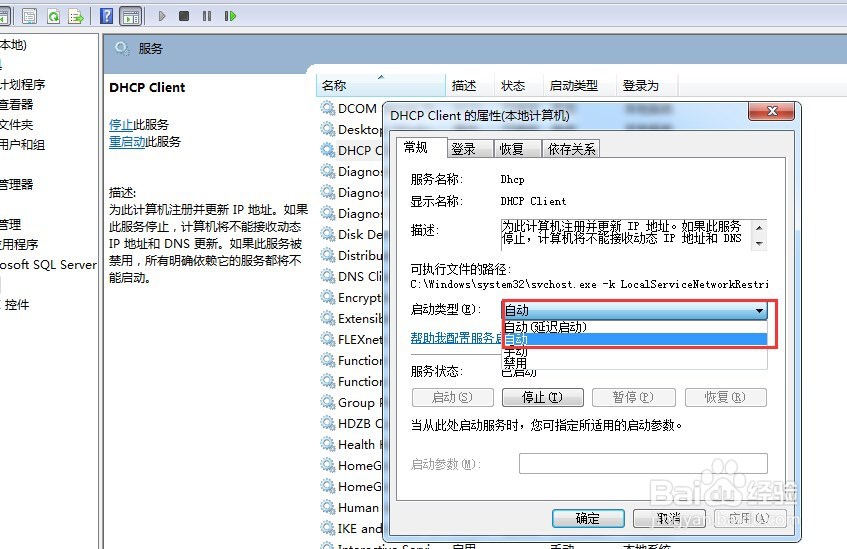Select osoft SQL Server item in left tree
Image resolution: width=847 pixels, height=549 pixels.
point(48,265)
